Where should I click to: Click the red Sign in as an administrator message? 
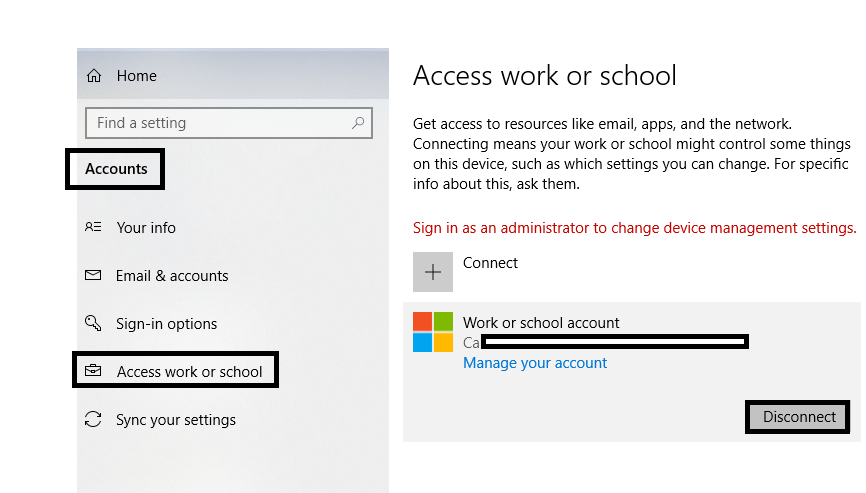pos(635,227)
